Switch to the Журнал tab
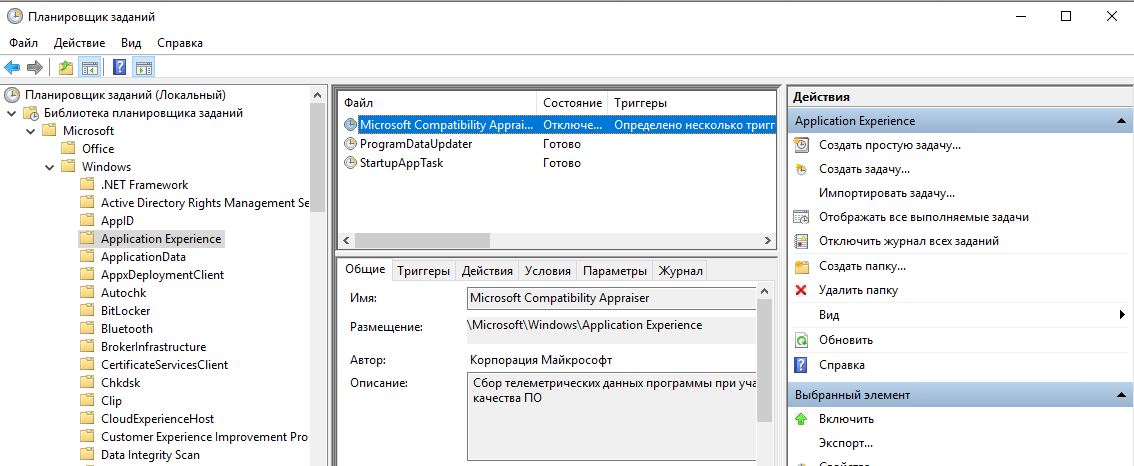 click(680, 271)
